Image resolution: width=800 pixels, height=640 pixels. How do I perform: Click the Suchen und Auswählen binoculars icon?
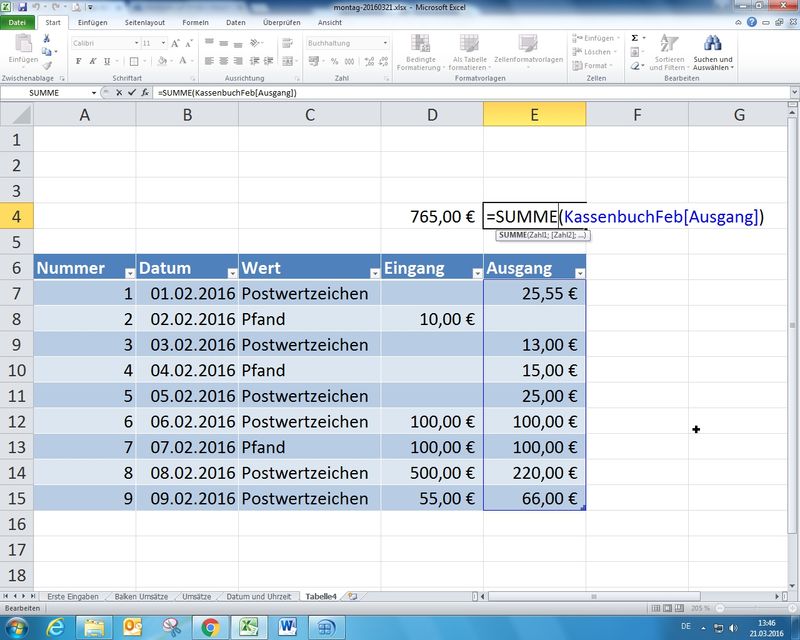click(x=713, y=44)
